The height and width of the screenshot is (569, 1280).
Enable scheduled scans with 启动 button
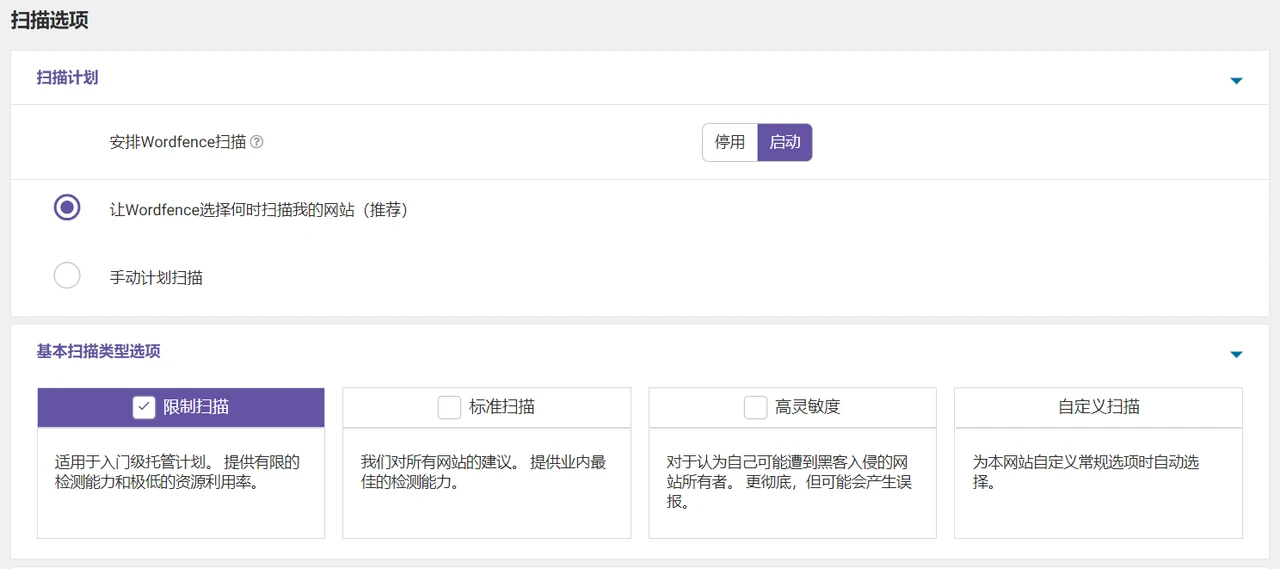click(x=785, y=142)
